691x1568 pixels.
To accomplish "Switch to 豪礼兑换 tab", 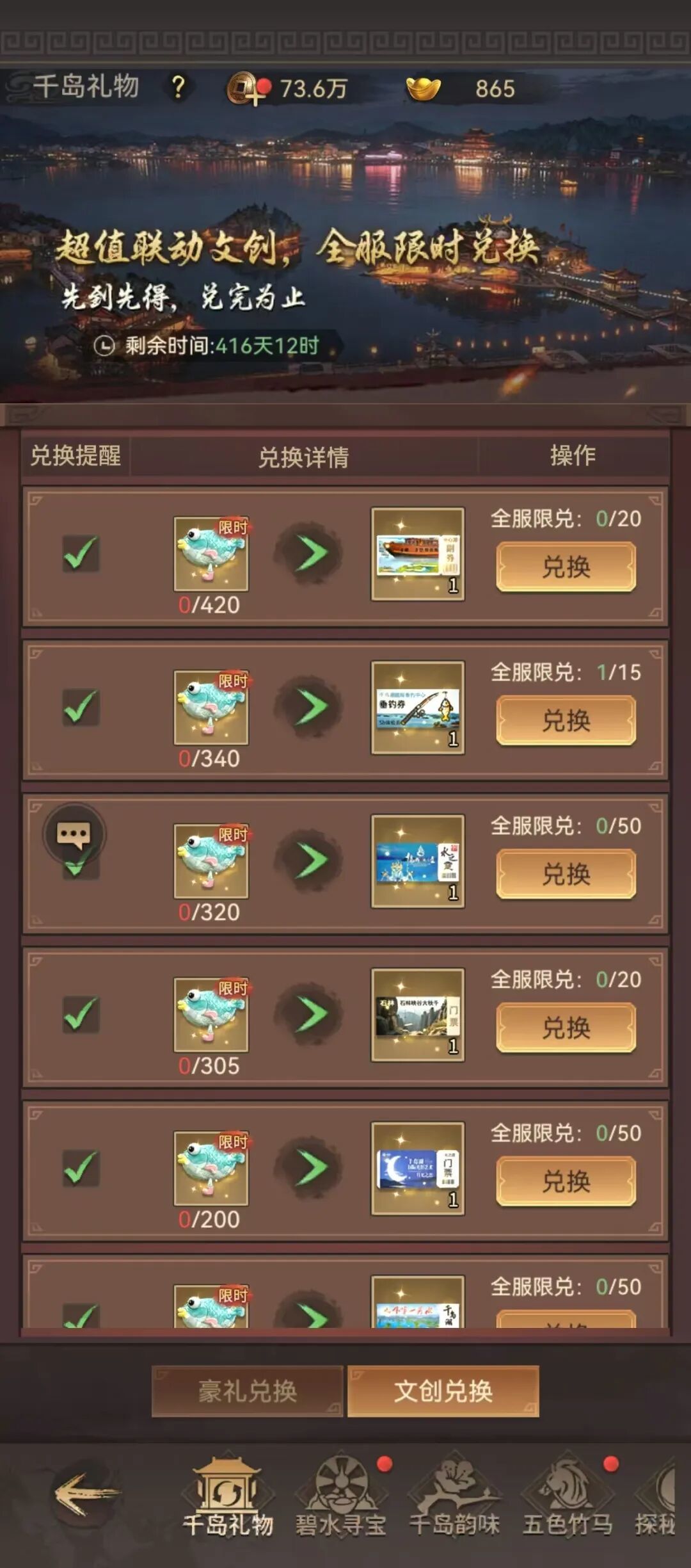I will 248,1391.
